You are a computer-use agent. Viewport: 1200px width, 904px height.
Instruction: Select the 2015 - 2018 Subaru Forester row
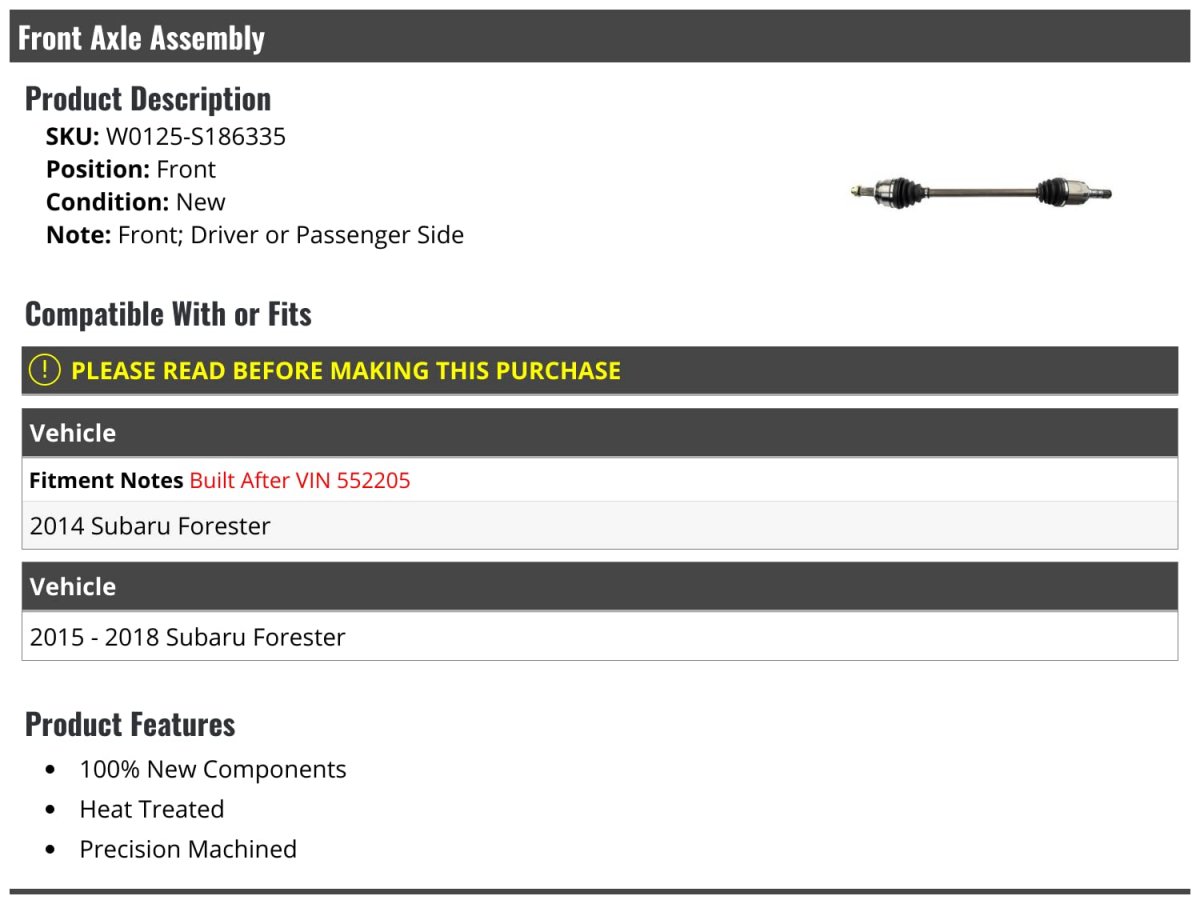[188, 637]
